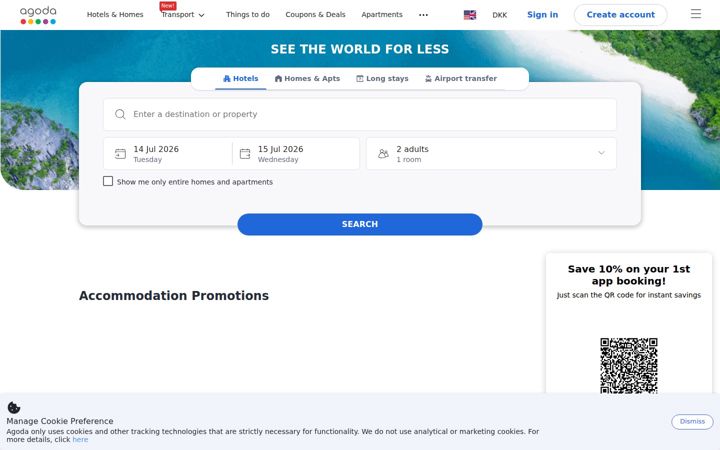This screenshot has width=720, height=450.
Task: Select the Hotels tab
Action: coord(241,79)
